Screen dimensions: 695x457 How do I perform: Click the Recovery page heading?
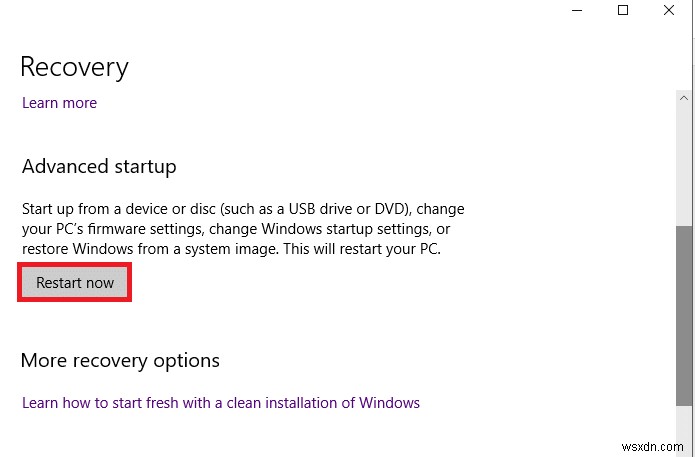pyautogui.click(x=75, y=67)
